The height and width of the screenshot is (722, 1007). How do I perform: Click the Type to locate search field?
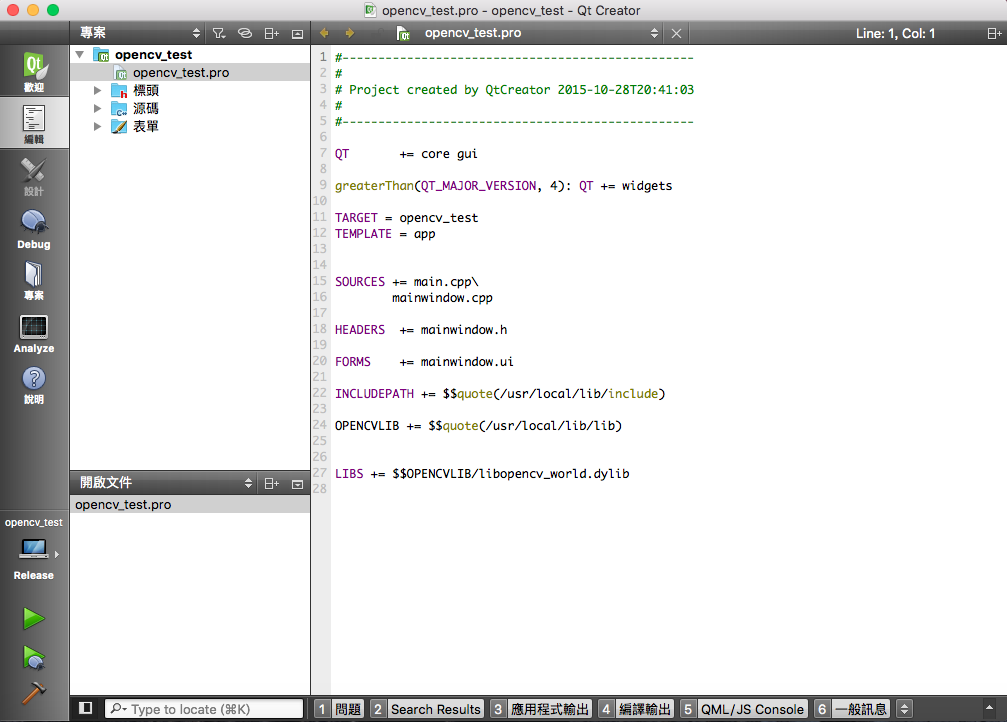click(204, 709)
